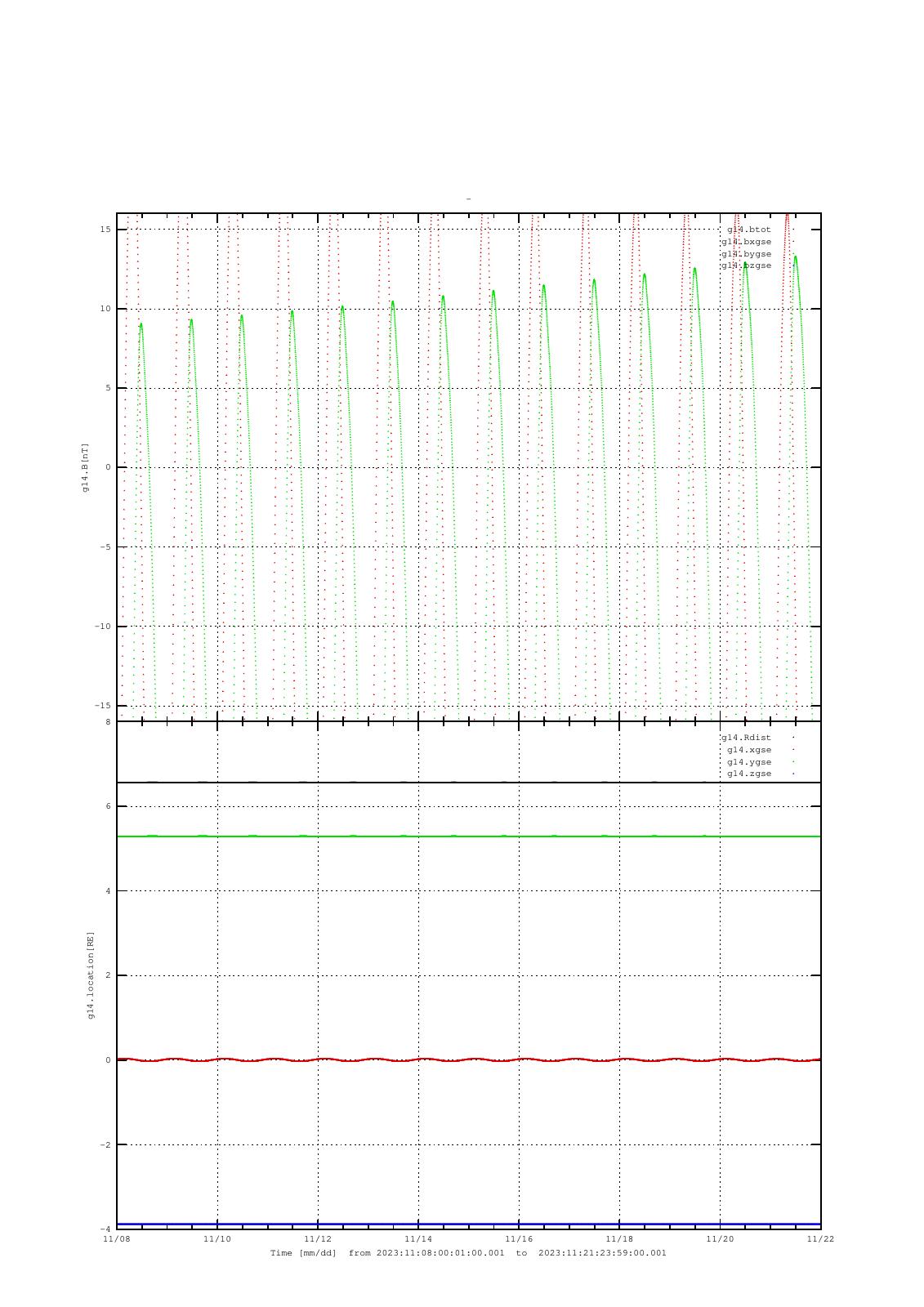Select the 11/08 time axis tick label
This screenshot has height=1307, width=924.
[117, 1239]
